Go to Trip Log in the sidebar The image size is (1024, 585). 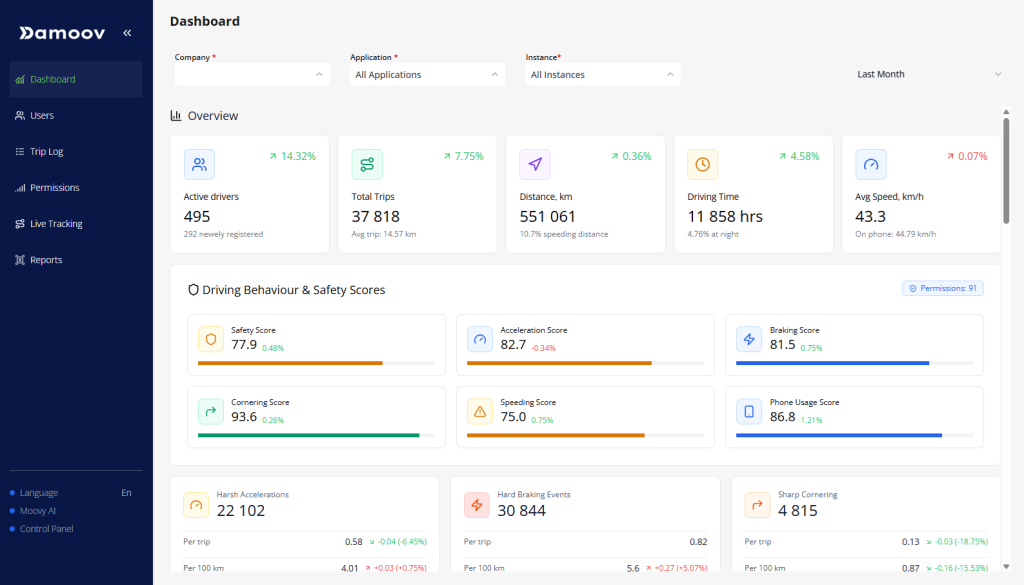click(x=46, y=152)
